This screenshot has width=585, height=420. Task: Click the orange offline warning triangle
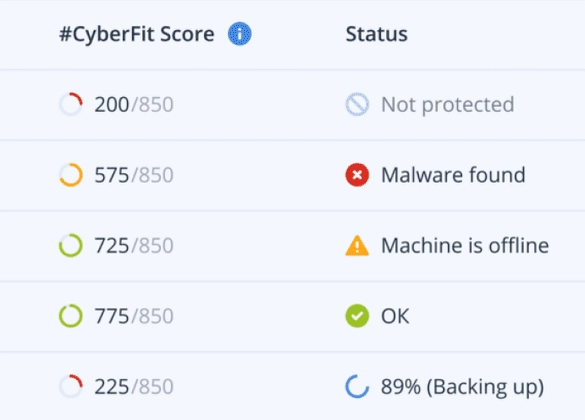(x=357, y=245)
